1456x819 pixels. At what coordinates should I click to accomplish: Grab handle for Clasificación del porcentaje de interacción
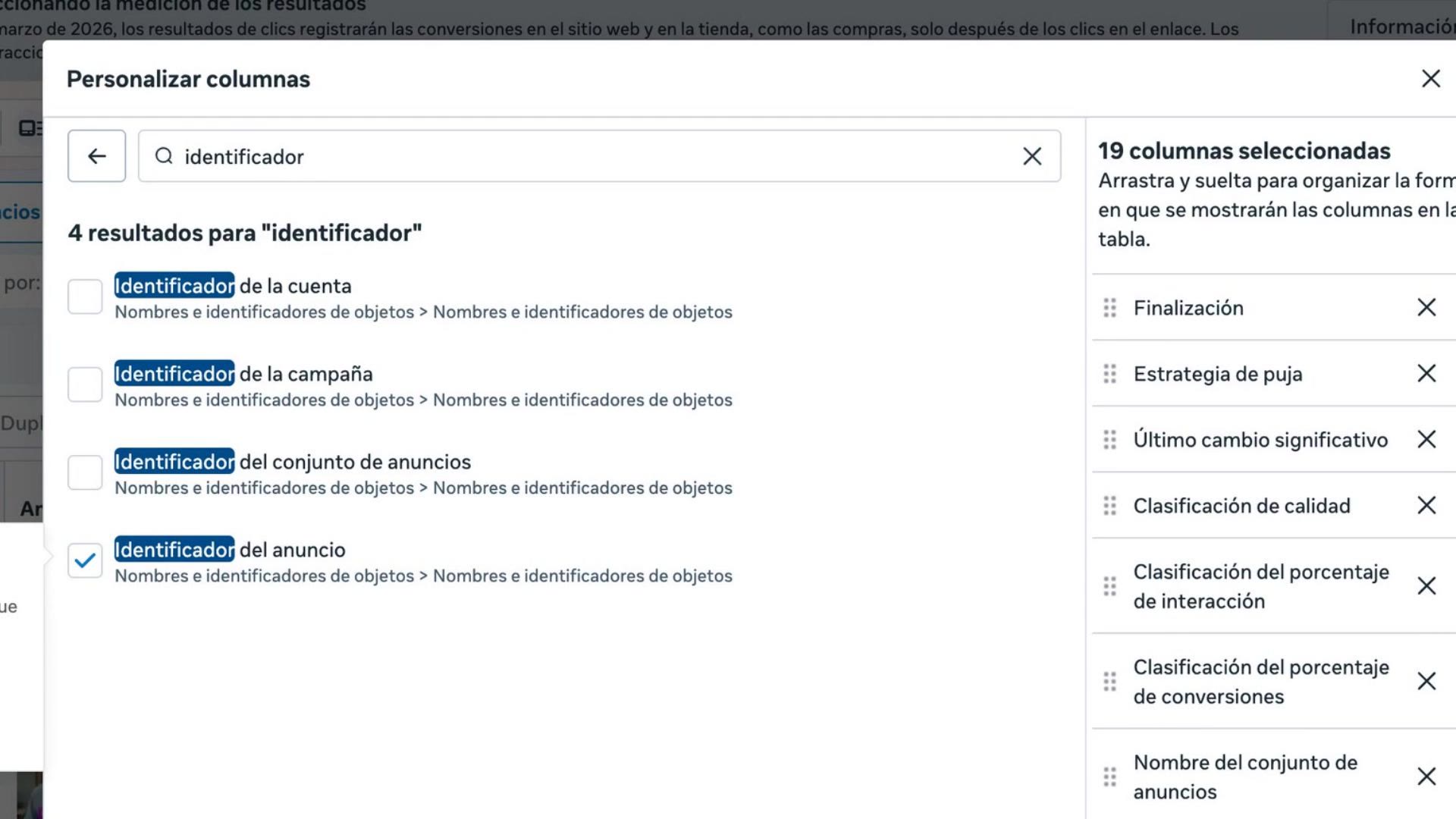[1109, 585]
